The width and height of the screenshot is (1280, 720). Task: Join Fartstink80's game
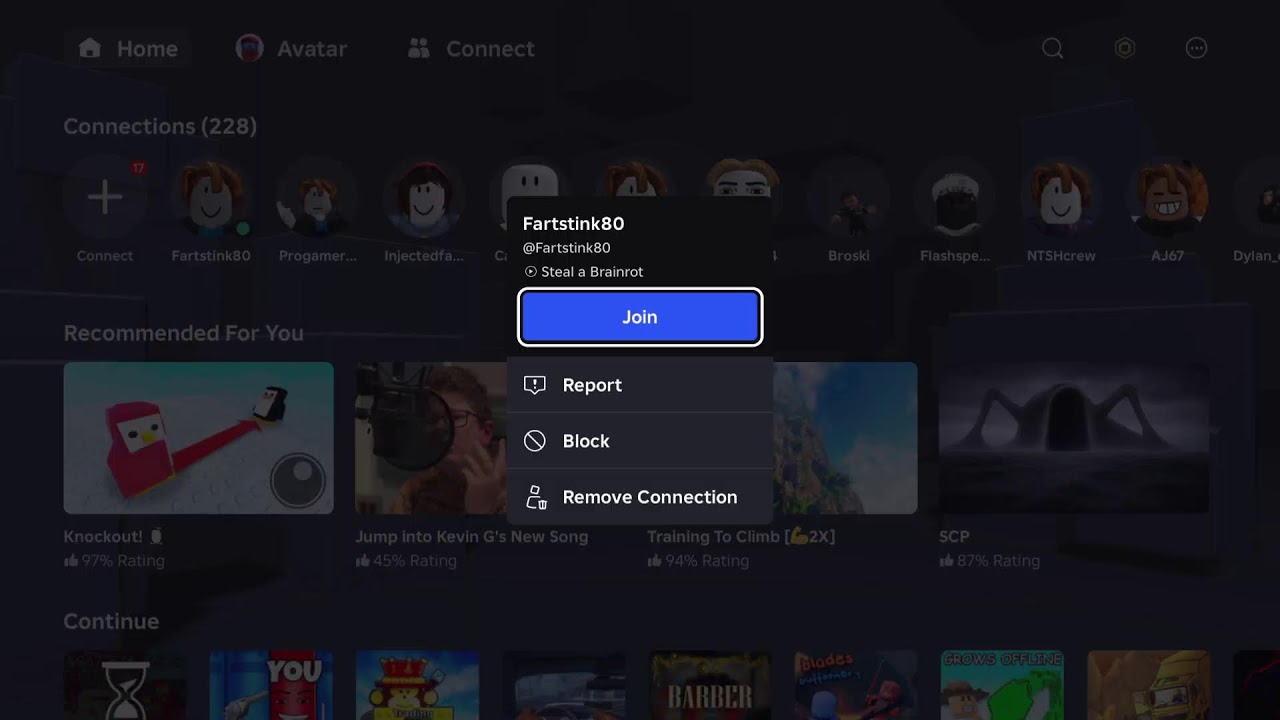point(640,317)
